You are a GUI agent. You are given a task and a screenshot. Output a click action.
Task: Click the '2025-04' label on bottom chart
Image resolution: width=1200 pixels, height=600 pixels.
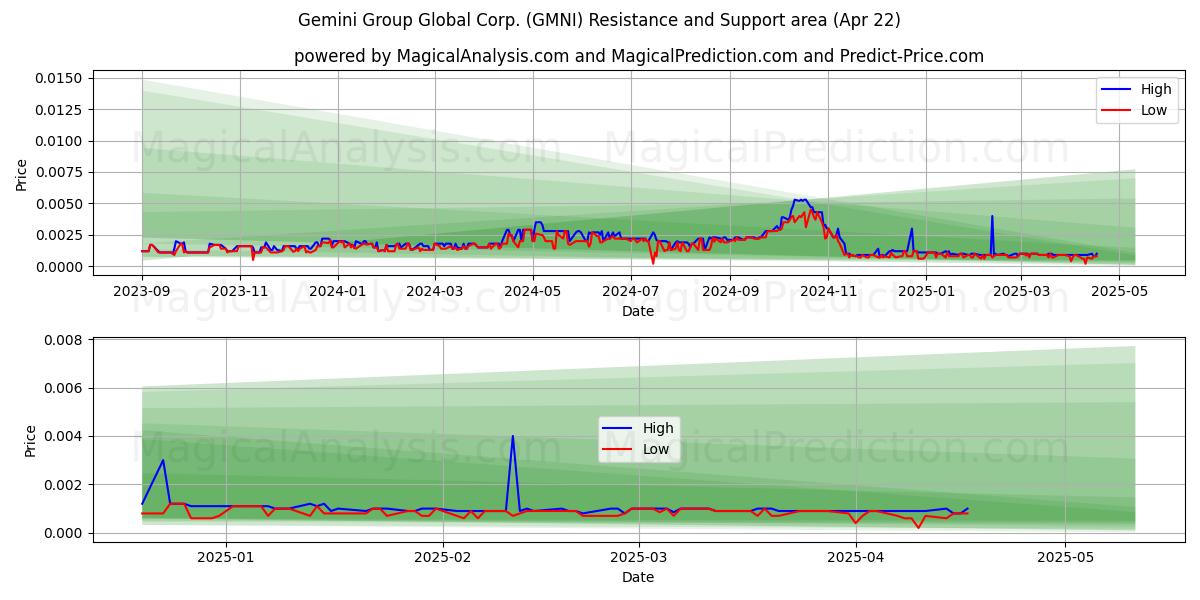[857, 557]
